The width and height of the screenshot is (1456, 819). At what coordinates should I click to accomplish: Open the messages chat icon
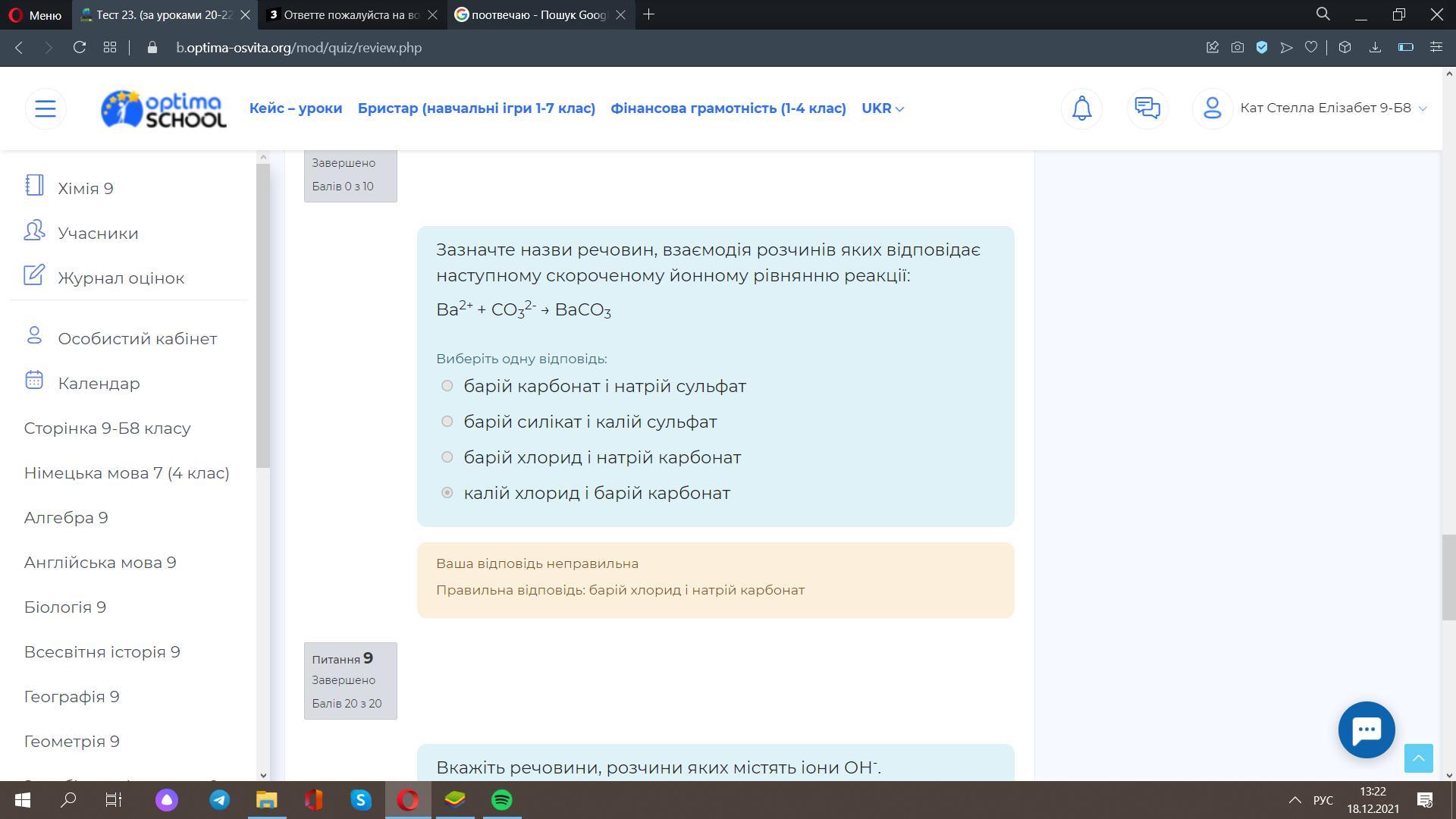pos(1147,108)
